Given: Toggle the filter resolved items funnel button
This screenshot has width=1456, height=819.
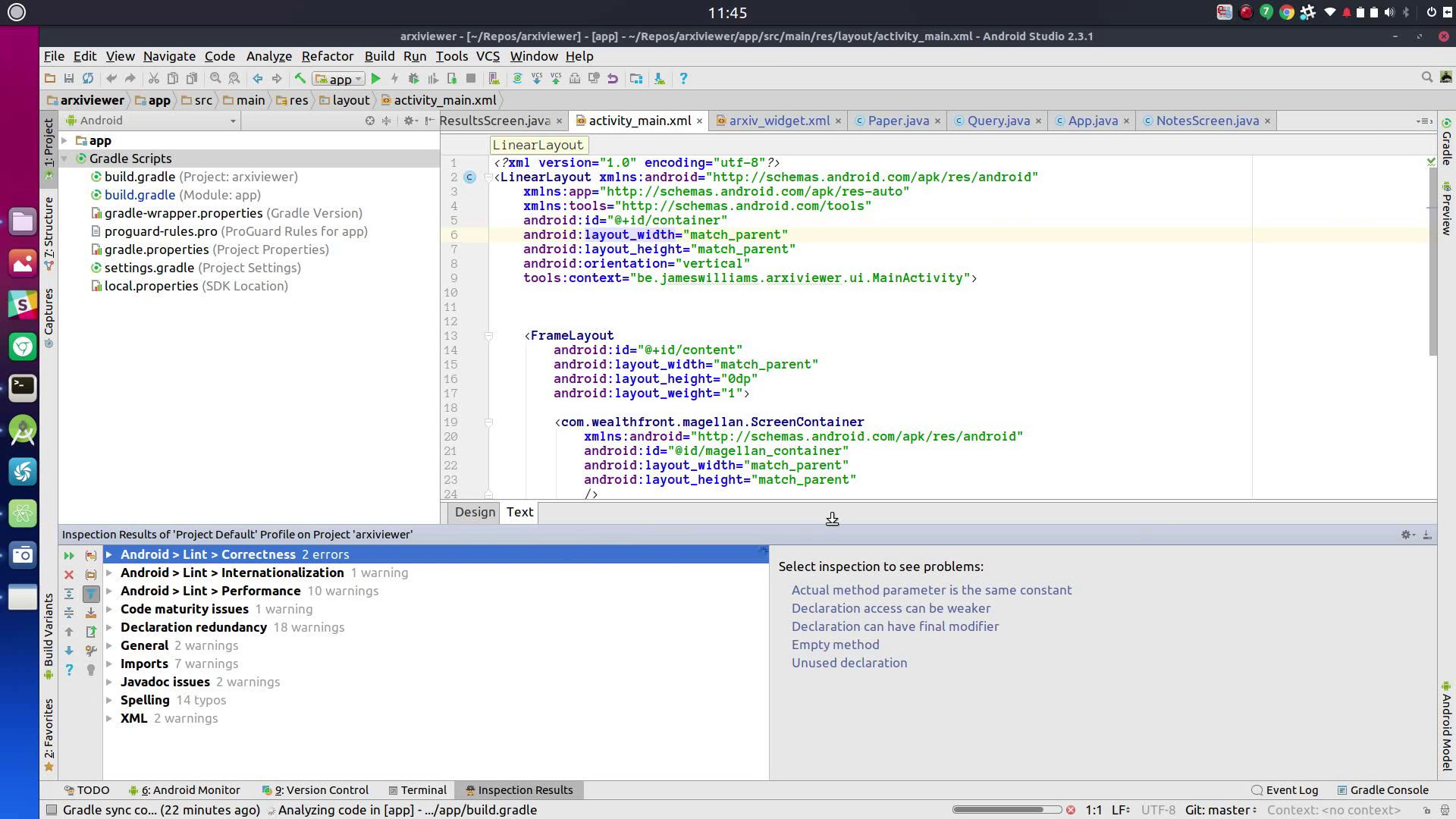Looking at the screenshot, I should [x=91, y=594].
